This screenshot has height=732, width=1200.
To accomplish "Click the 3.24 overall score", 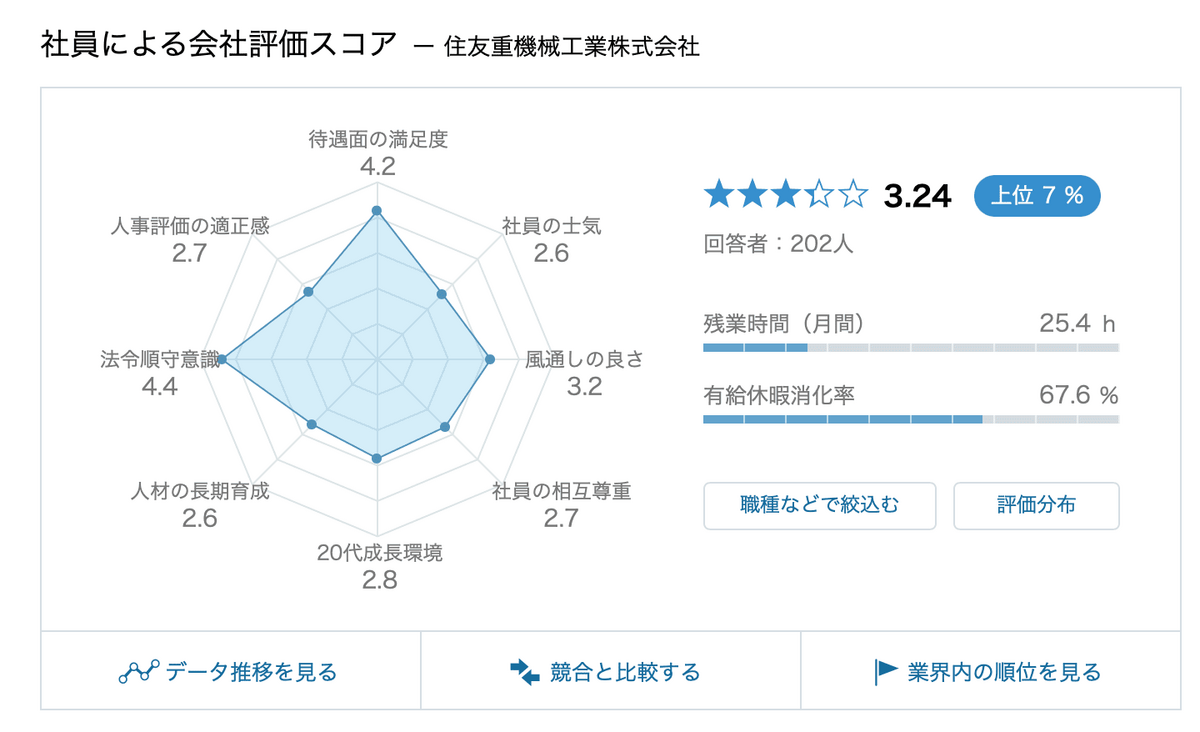I will tap(917, 196).
